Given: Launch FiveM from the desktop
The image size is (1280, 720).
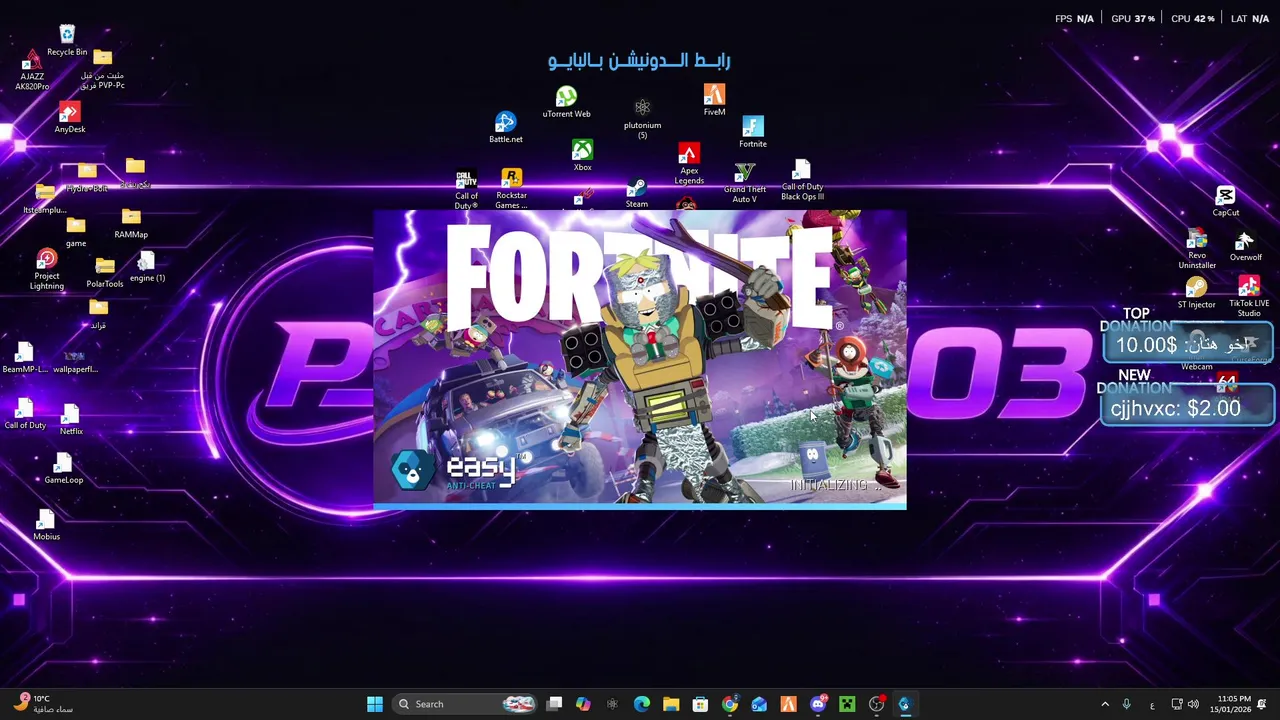Looking at the screenshot, I should pyautogui.click(x=714, y=100).
